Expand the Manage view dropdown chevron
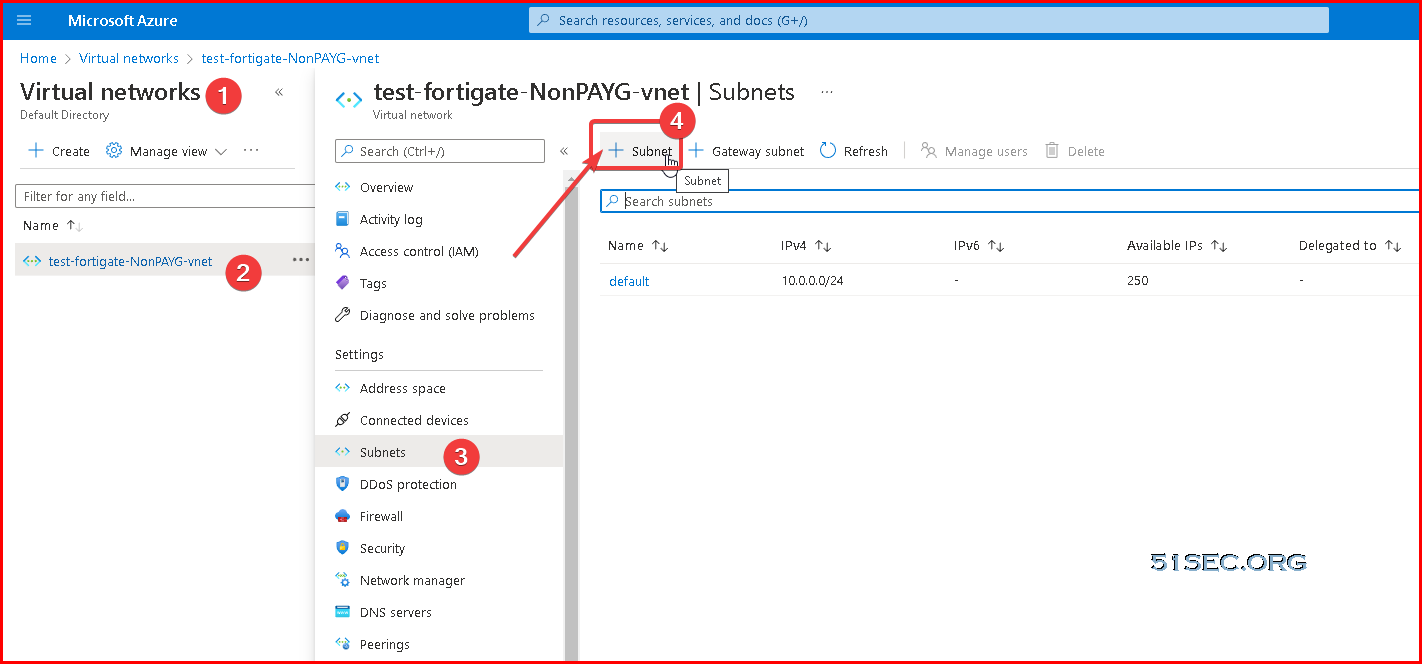The height and width of the screenshot is (664, 1422). coord(221,152)
